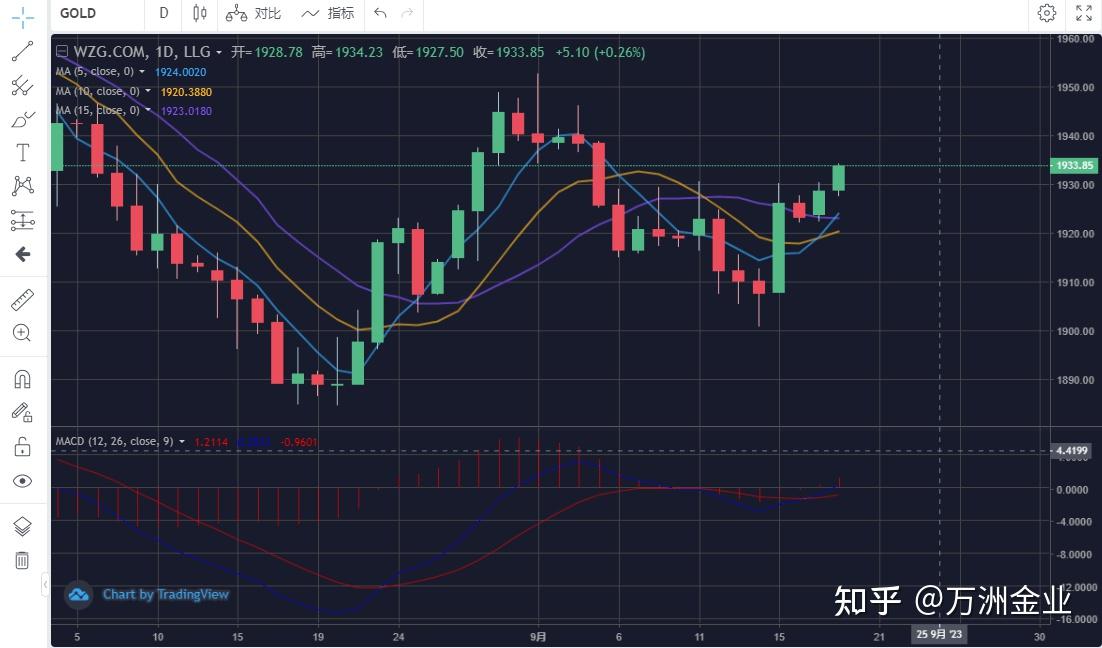Open the MA (15, close, 0) dropdown

(x=148, y=111)
